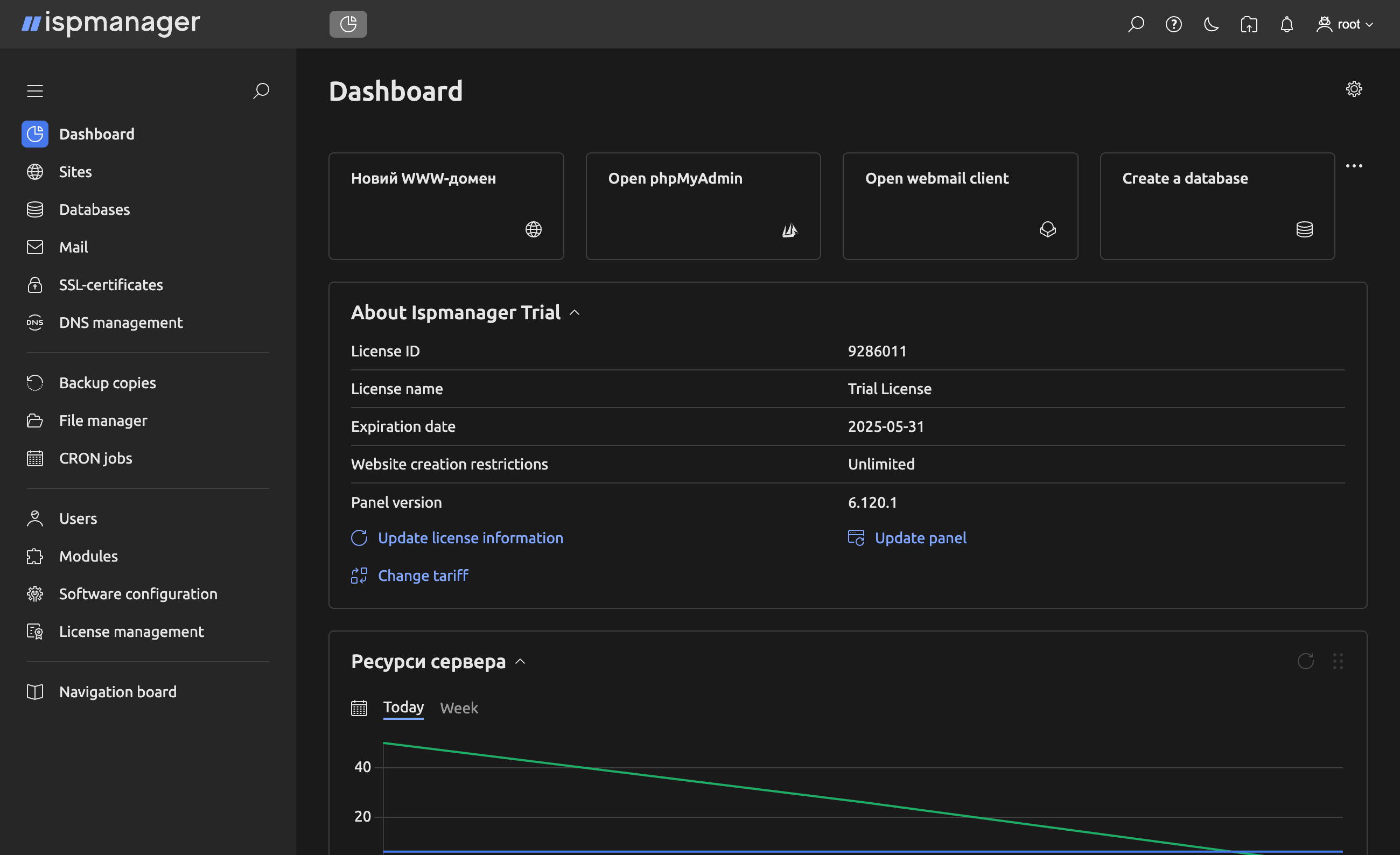This screenshot has width=1400, height=855.
Task: Refresh server resources widget
Action: pos(1306,661)
